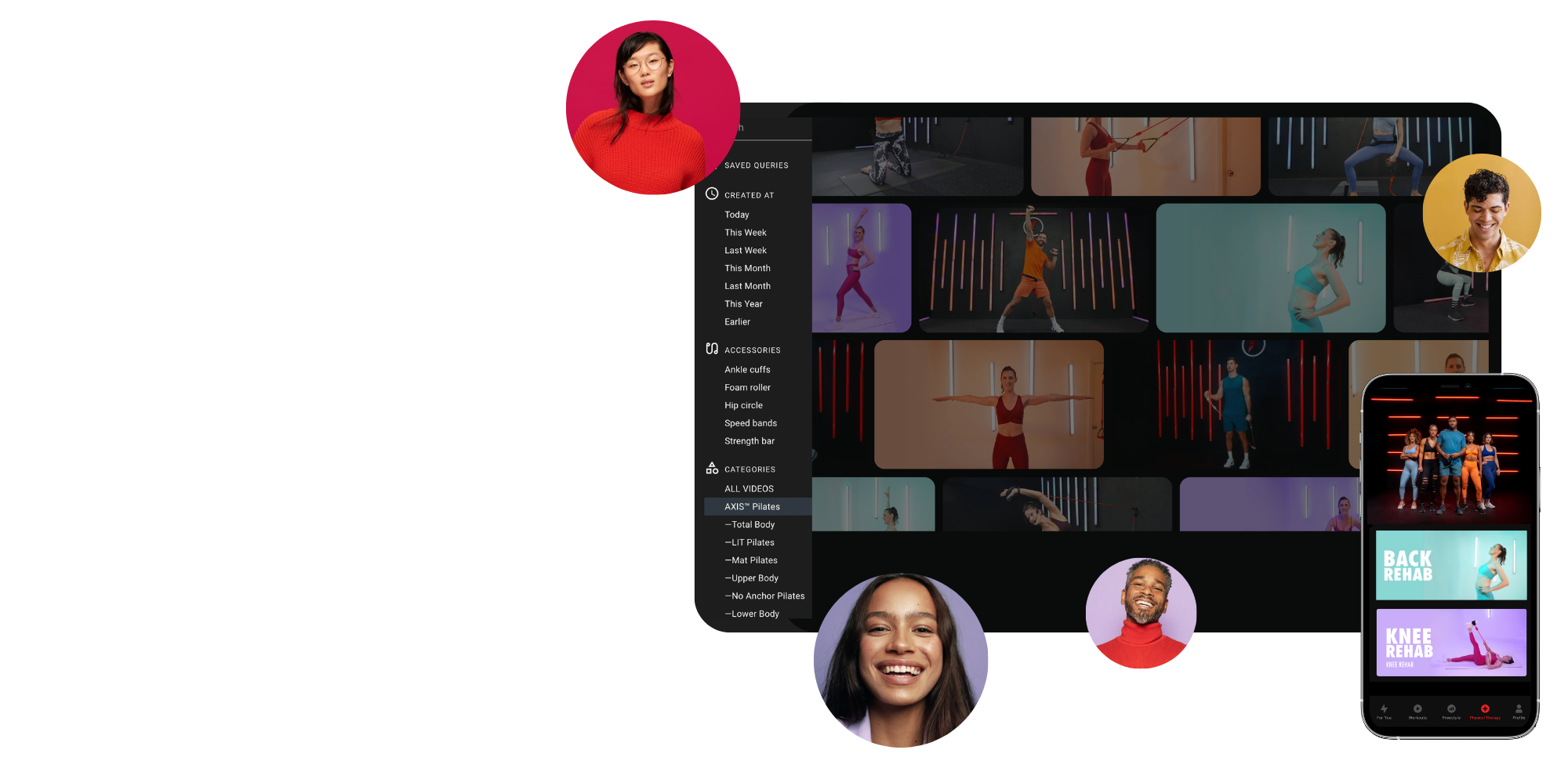Go to No Anchor Pilates subcategory
The height and width of the screenshot is (768, 1568).
[x=767, y=596]
